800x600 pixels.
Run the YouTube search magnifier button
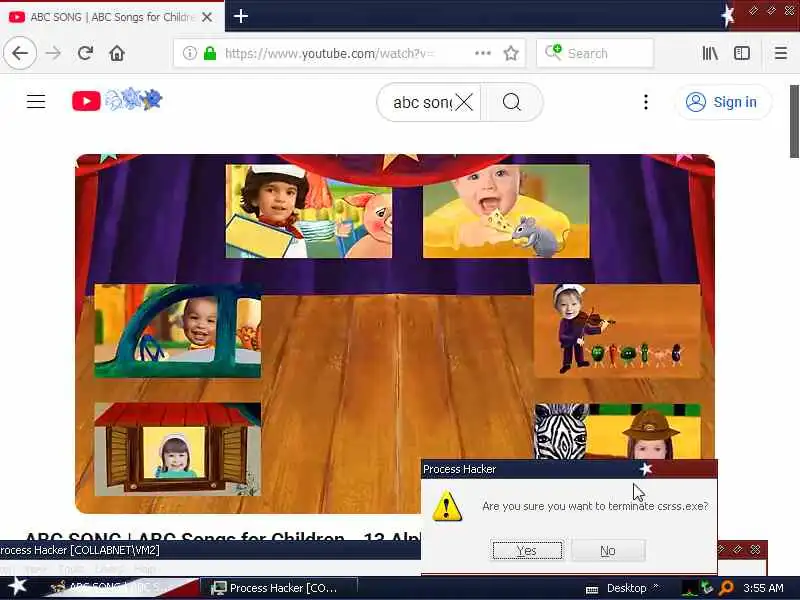click(512, 102)
